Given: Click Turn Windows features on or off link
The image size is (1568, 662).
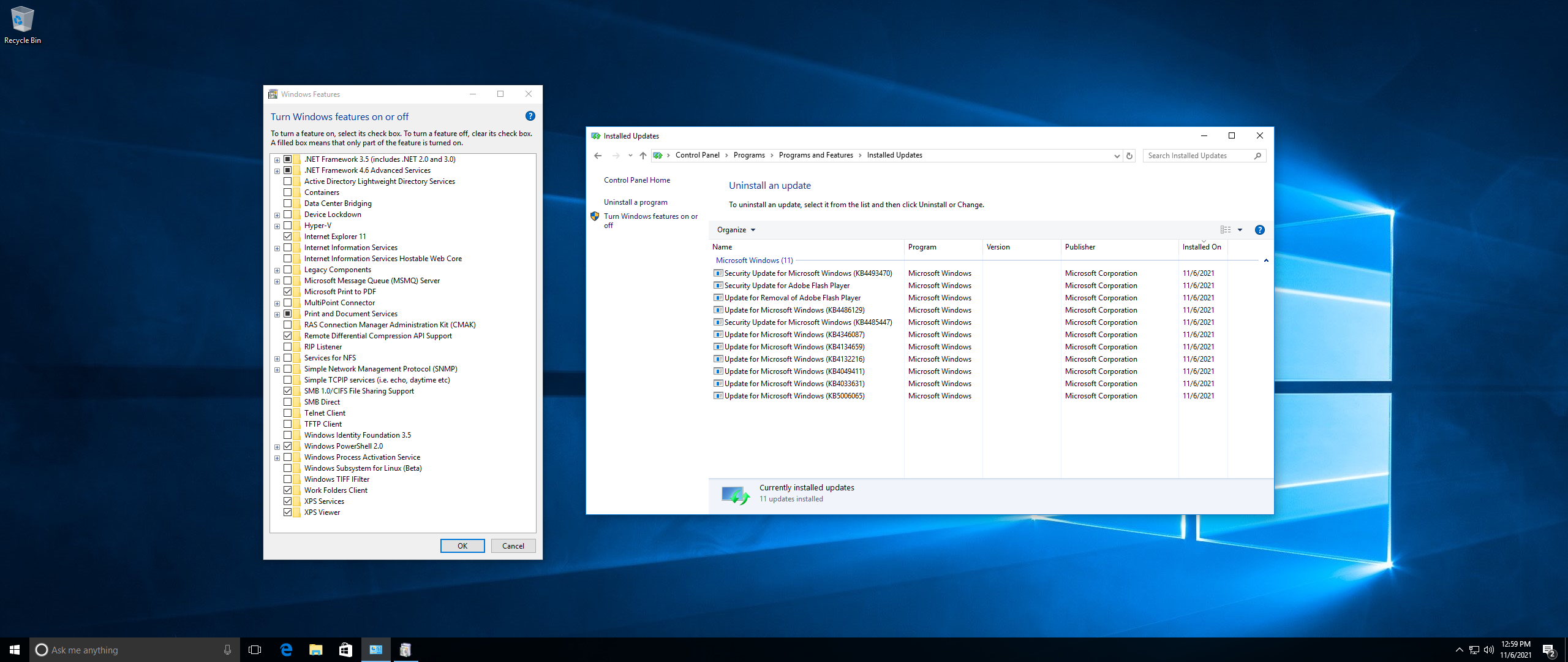Looking at the screenshot, I should 650,221.
